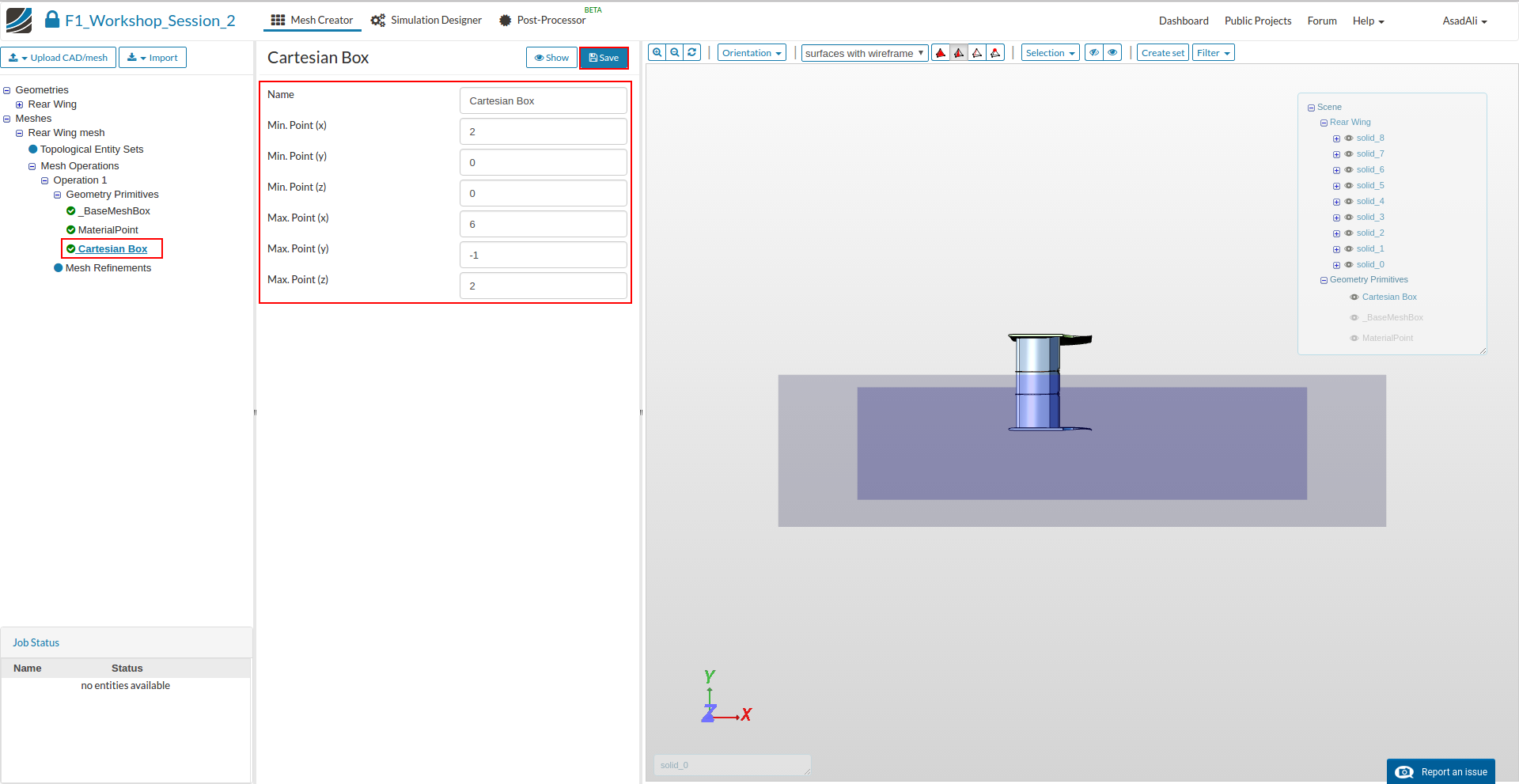Click the hide selection crossed-eye icon

(x=1094, y=53)
